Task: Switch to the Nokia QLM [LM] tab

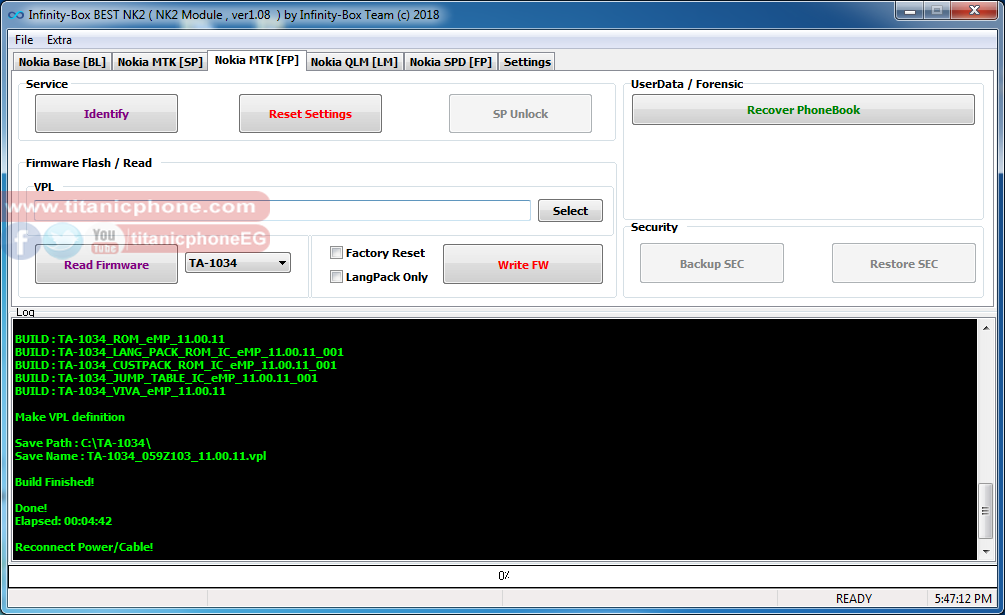Action: pos(354,62)
